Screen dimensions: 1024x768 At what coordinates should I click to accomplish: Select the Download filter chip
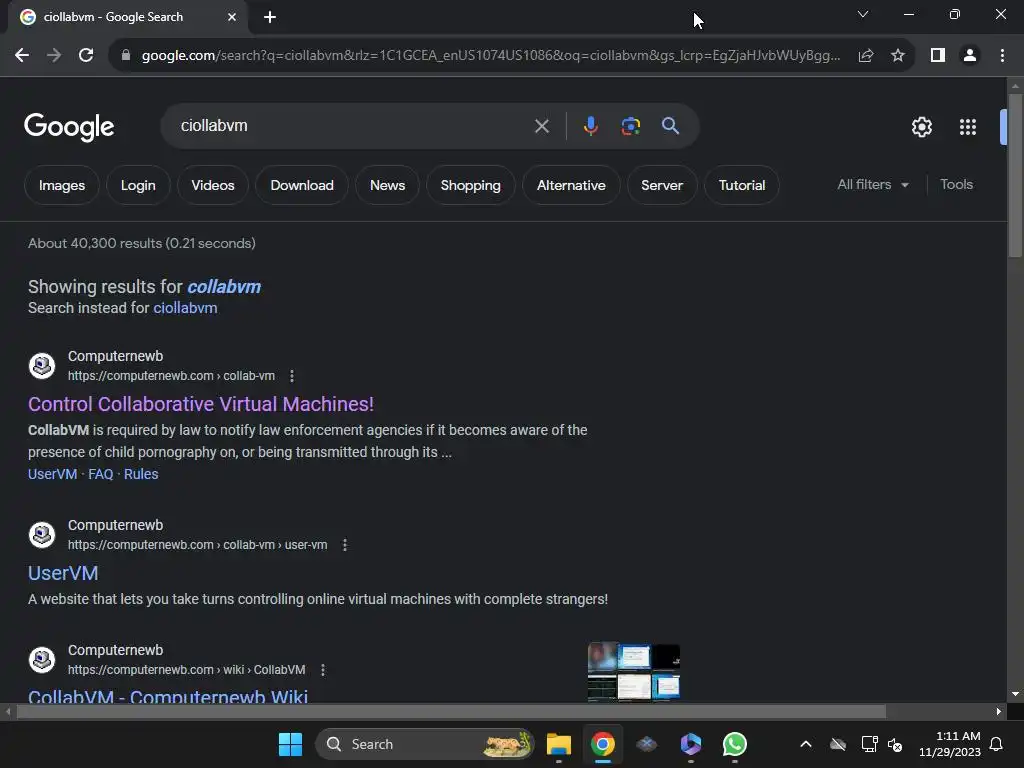pos(302,185)
